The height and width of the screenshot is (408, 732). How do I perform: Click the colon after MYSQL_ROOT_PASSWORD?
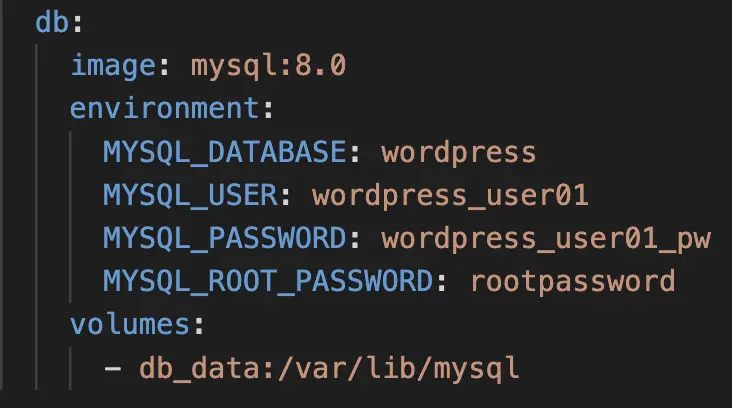[x=442, y=282]
